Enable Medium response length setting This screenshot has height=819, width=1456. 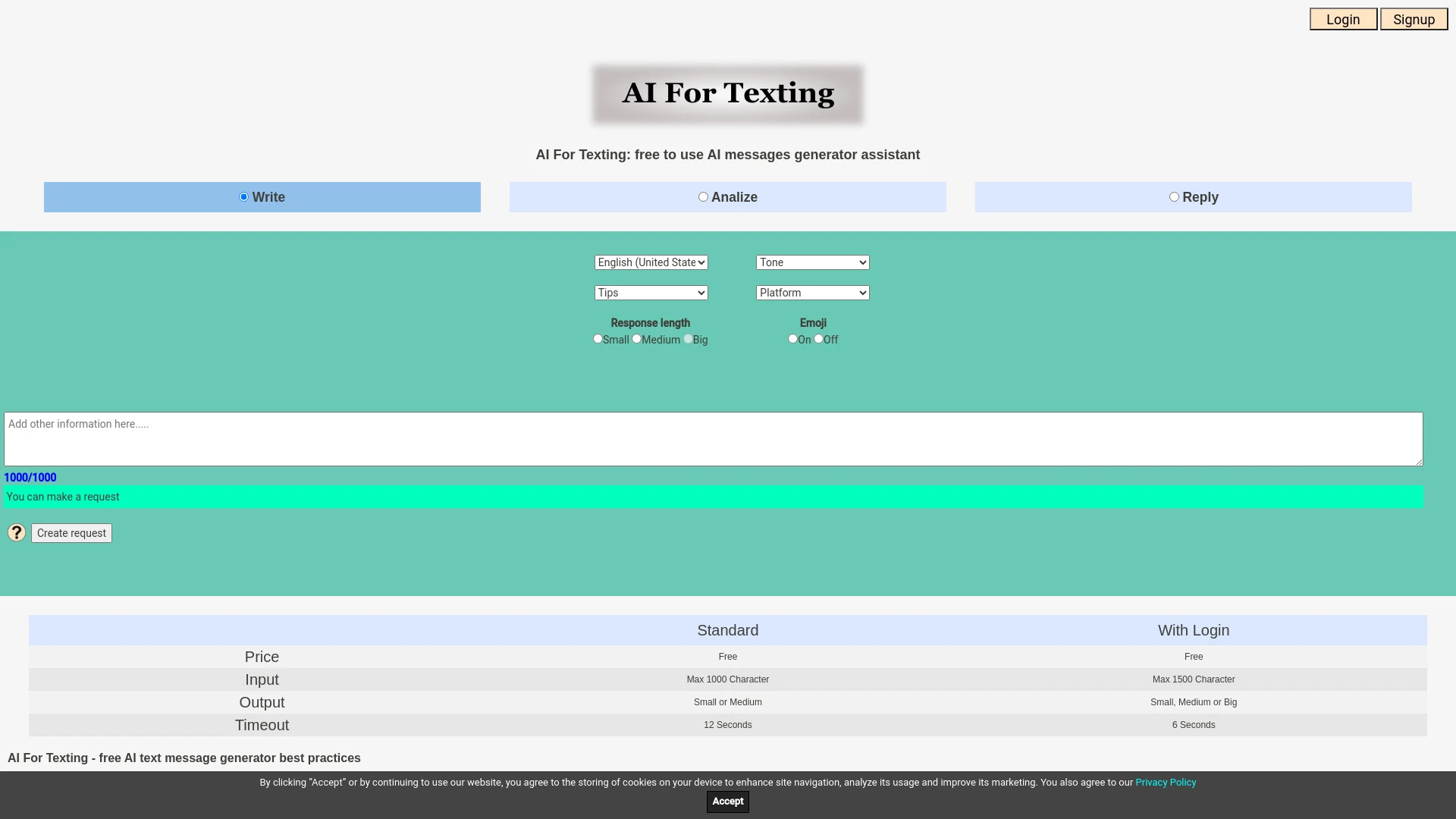[x=636, y=339]
